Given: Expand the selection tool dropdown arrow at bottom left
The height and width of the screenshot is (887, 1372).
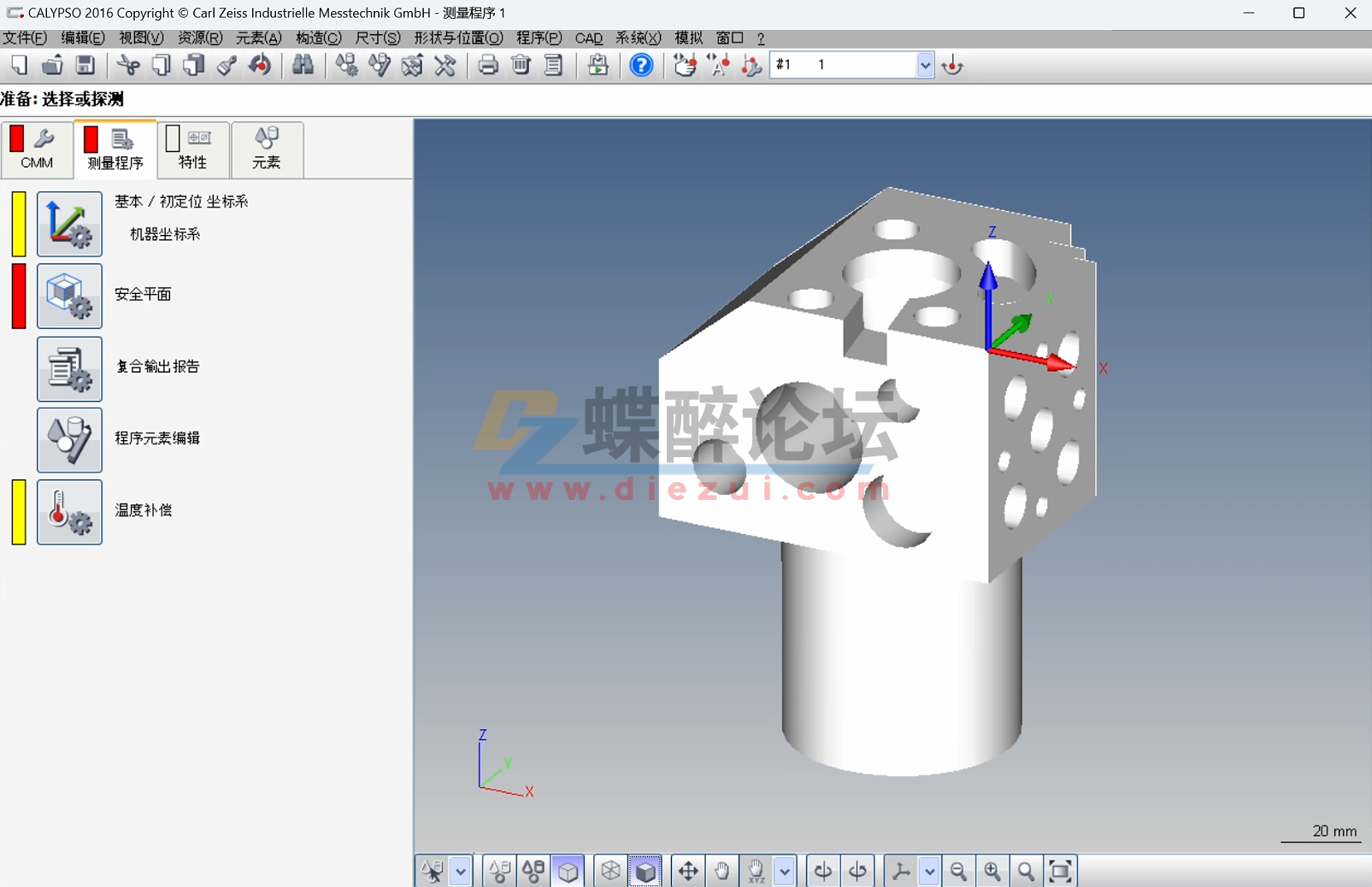Looking at the screenshot, I should click(x=462, y=871).
